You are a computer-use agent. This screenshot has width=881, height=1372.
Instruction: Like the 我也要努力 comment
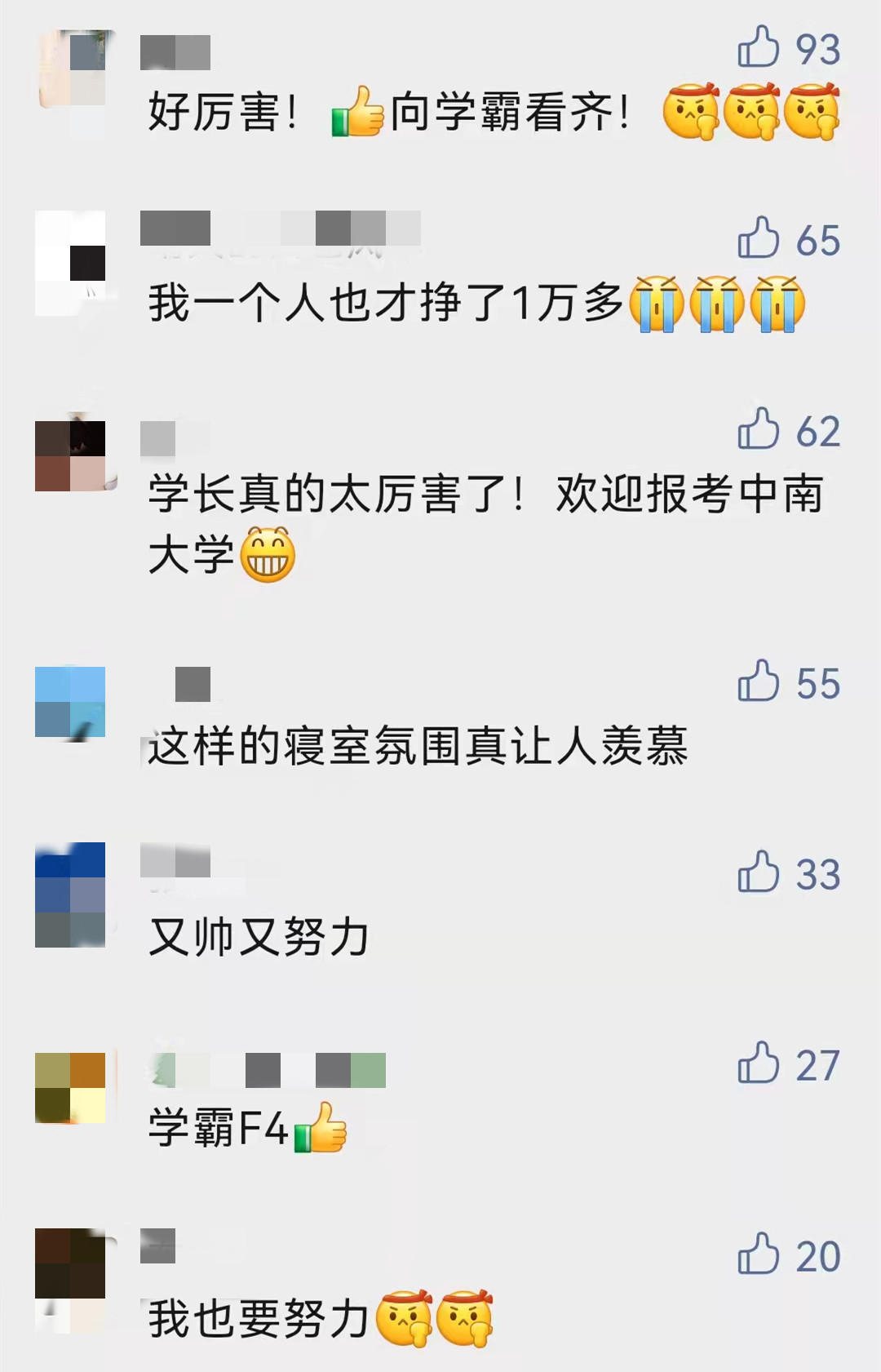coord(759,1254)
